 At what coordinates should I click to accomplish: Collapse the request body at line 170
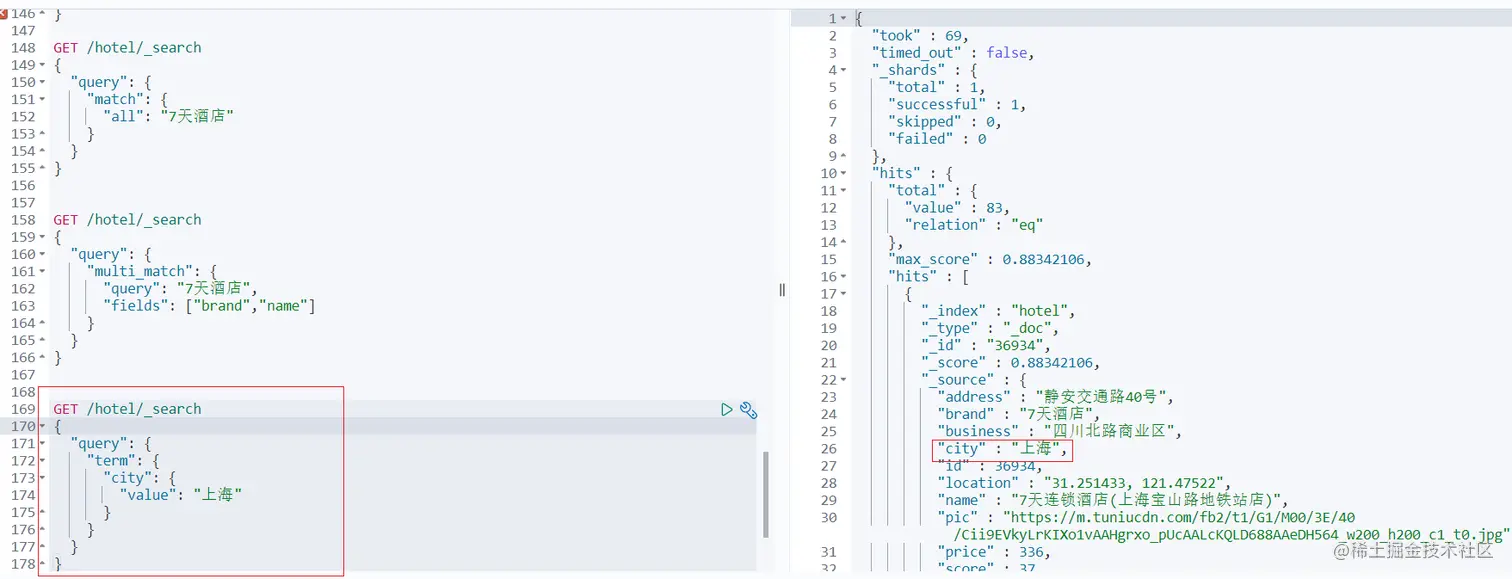coord(42,426)
